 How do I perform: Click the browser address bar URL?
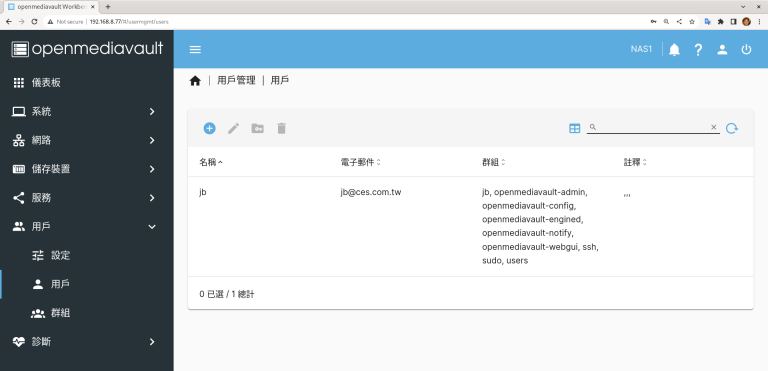click(x=129, y=22)
